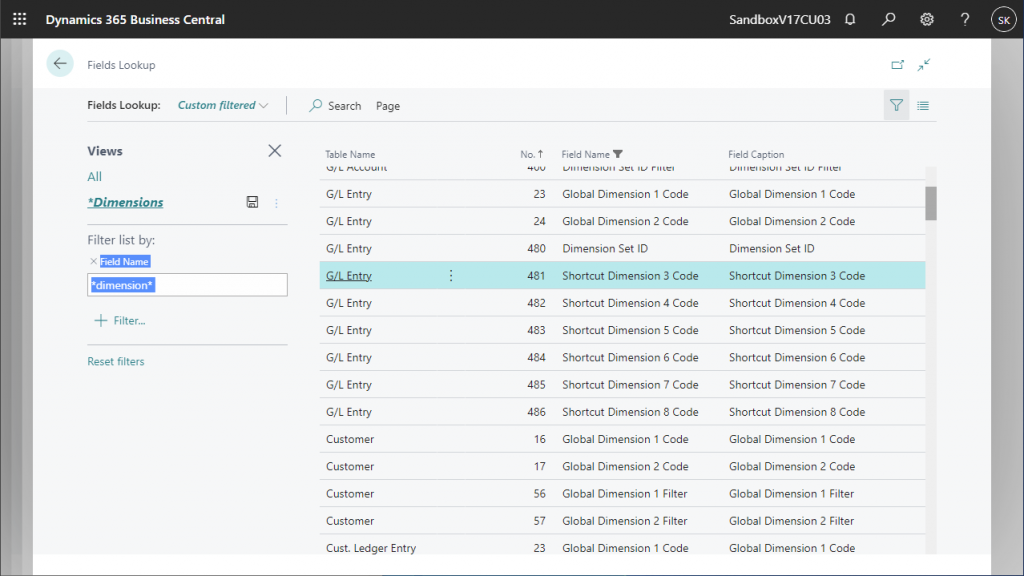This screenshot has height=576, width=1024.
Task: Show row options for selected G/L Entry
Action: point(451,276)
